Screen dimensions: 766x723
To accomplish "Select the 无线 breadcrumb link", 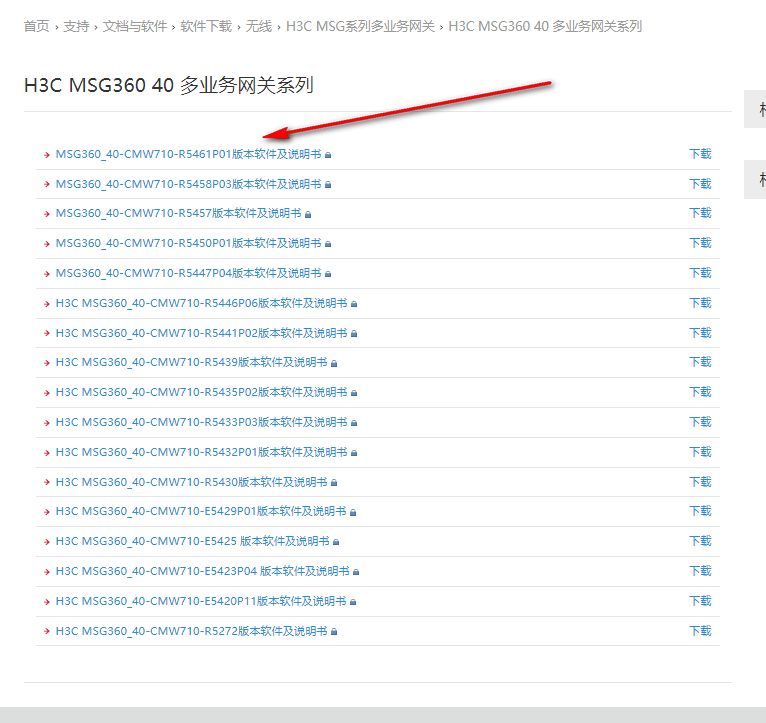I will coord(259,26).
